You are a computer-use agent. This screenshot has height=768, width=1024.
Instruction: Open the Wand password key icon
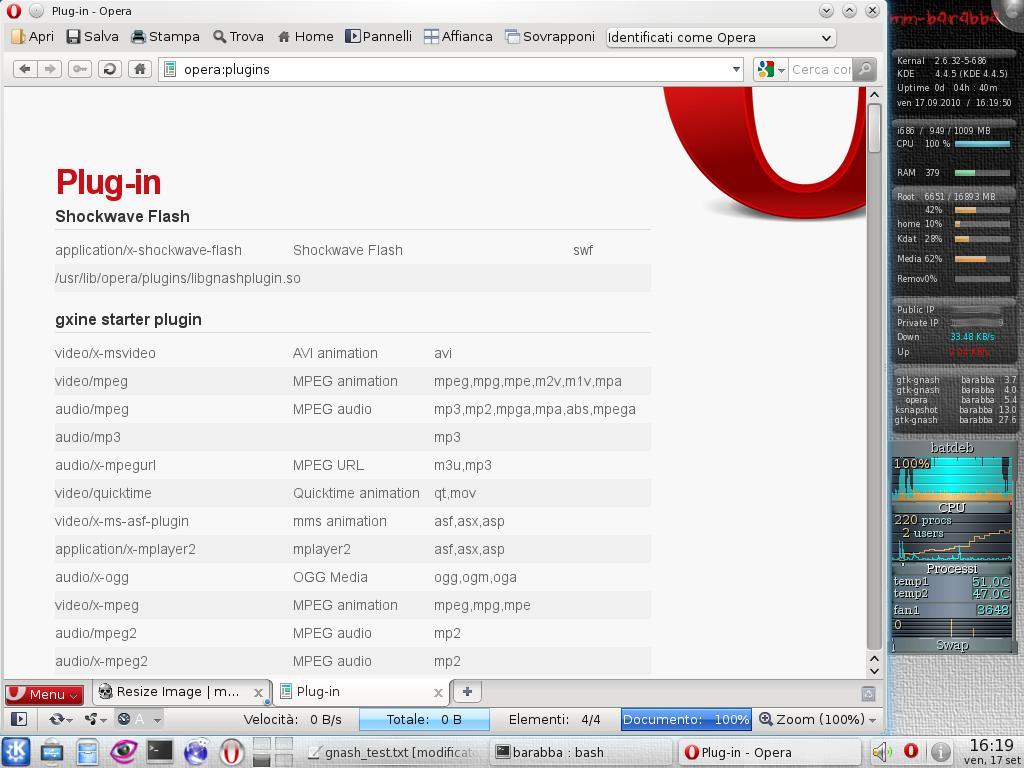click(x=79, y=69)
